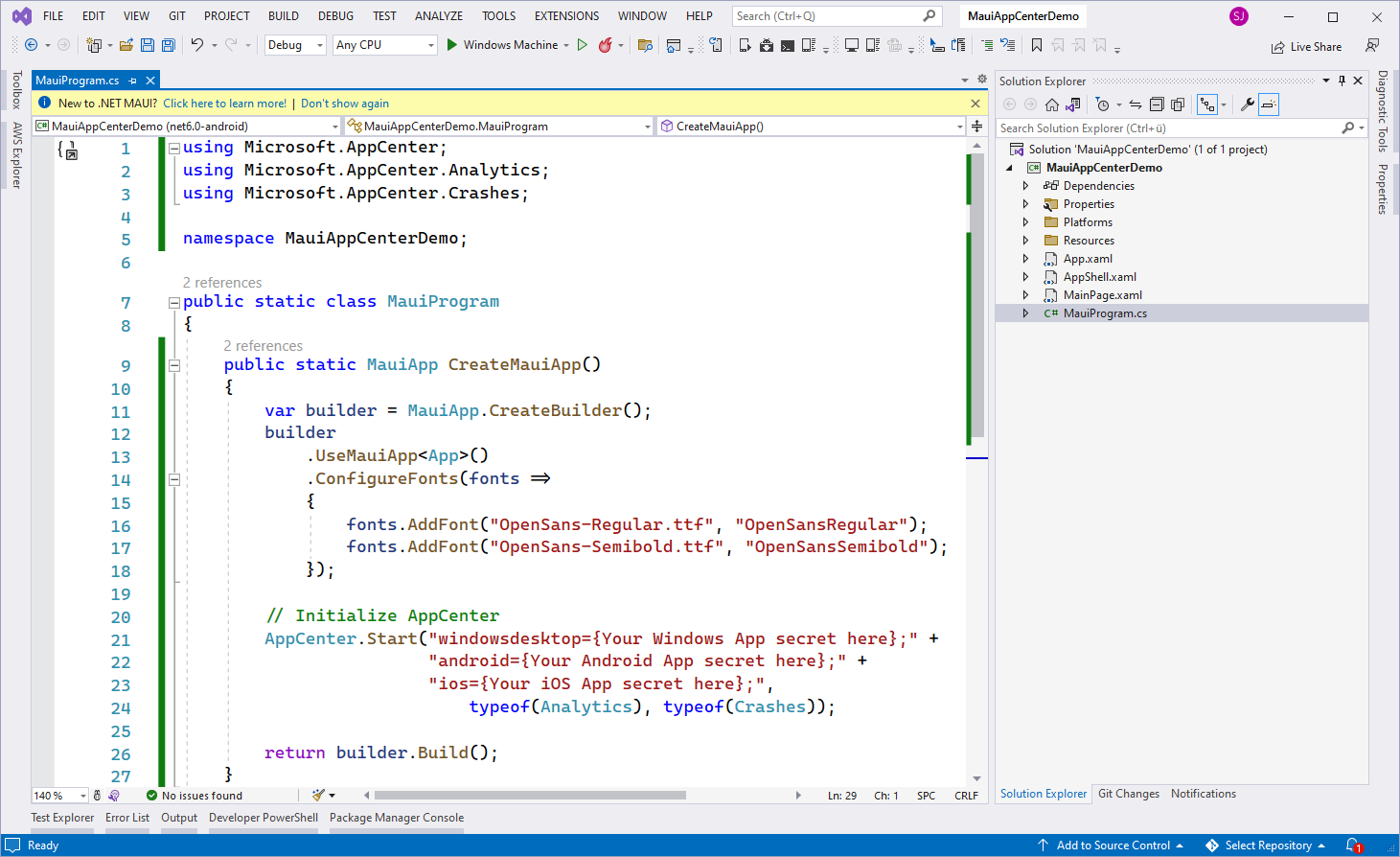Collapse the MauiProgram class code region
Viewport: 1400px width, 857px height.
point(174,302)
